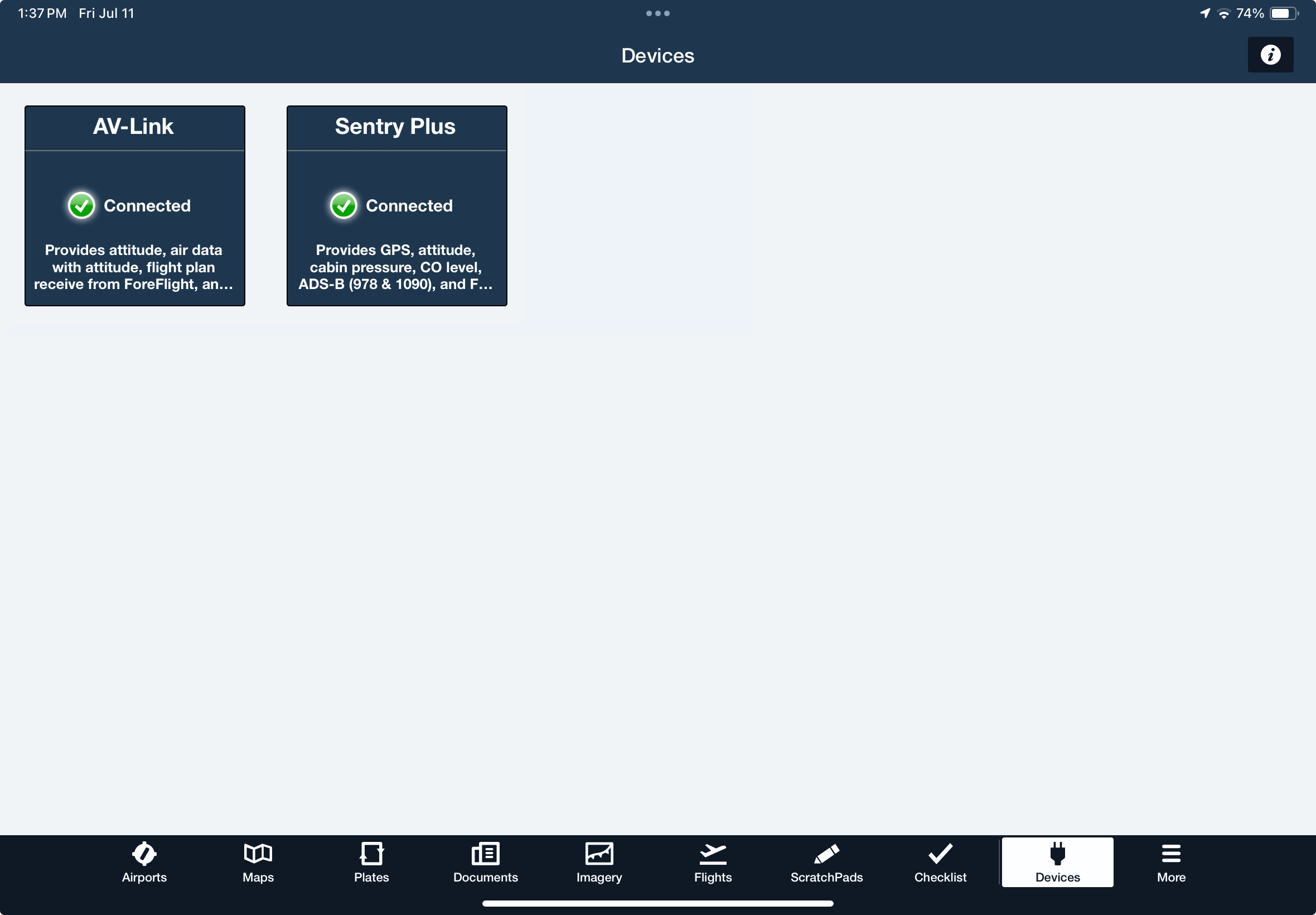Image resolution: width=1316 pixels, height=915 pixels.
Task: Open the Flights tab icon
Action: [713, 854]
